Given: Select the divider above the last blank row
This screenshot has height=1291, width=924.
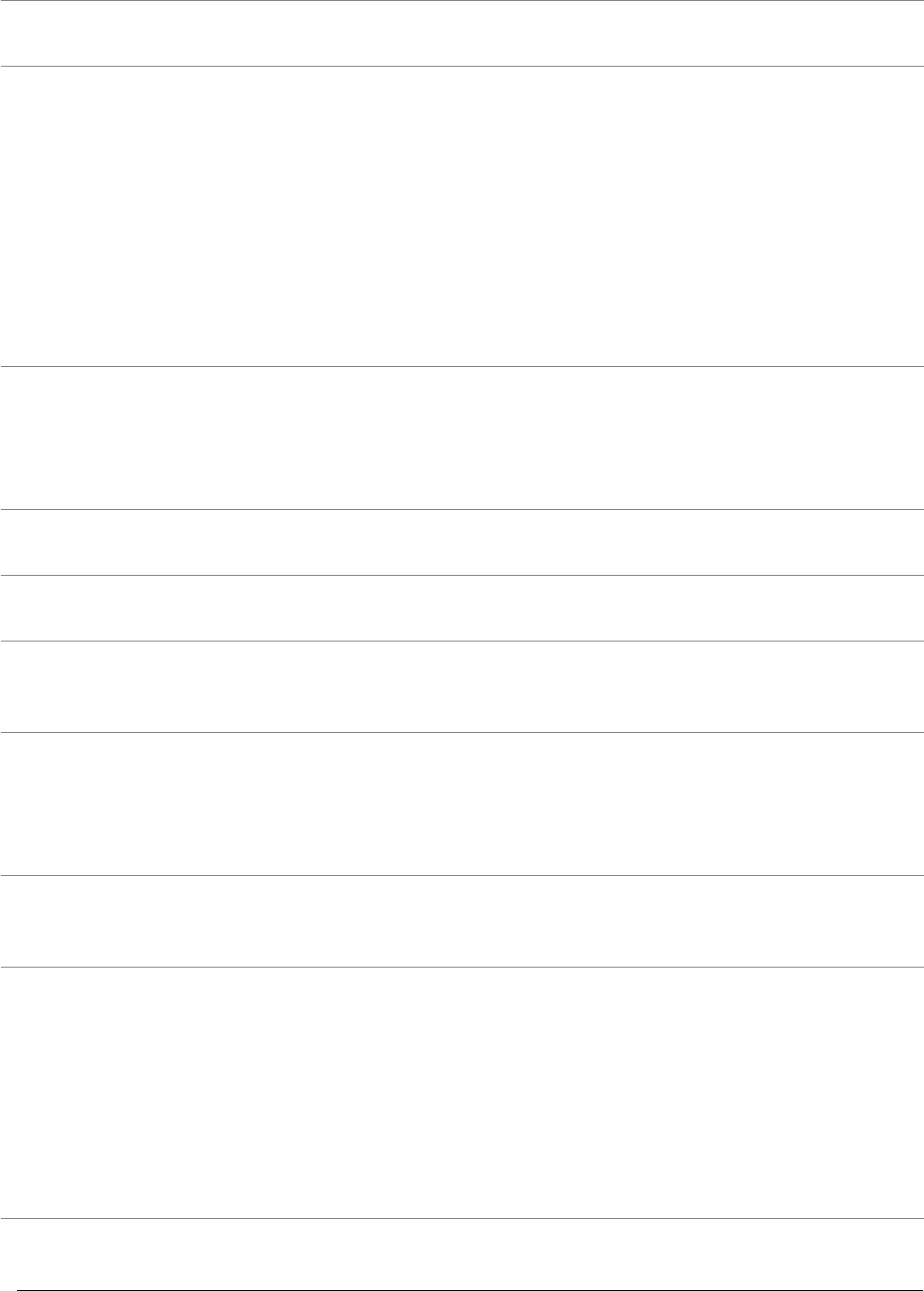Looking at the screenshot, I should pos(462,1217).
